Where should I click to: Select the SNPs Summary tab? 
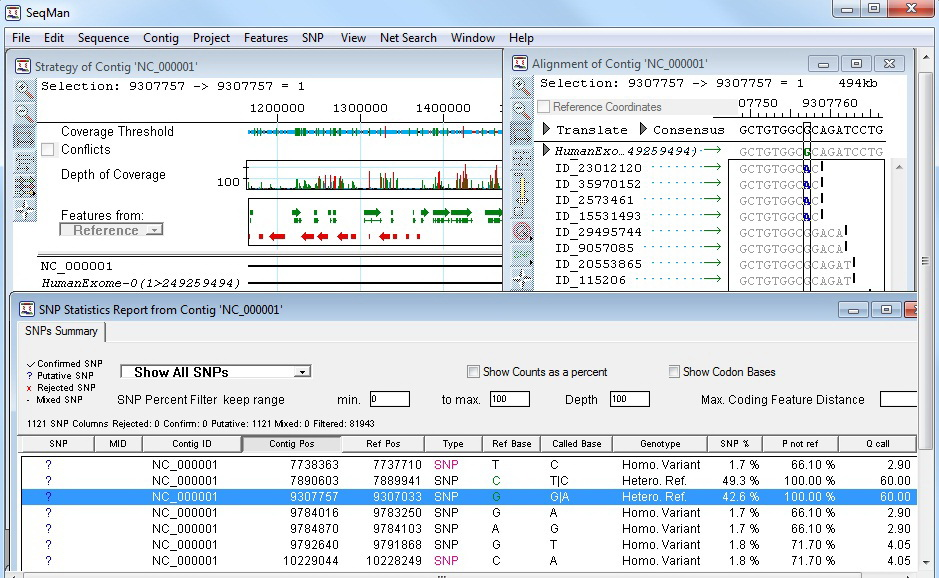61,331
